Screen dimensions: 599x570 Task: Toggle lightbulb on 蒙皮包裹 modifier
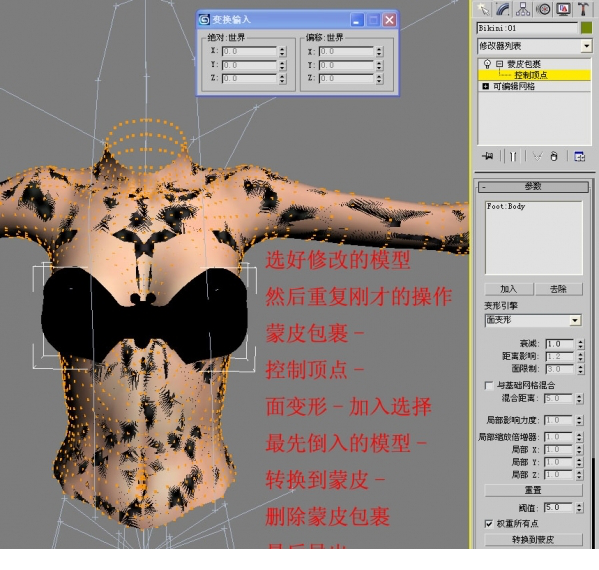pos(487,63)
